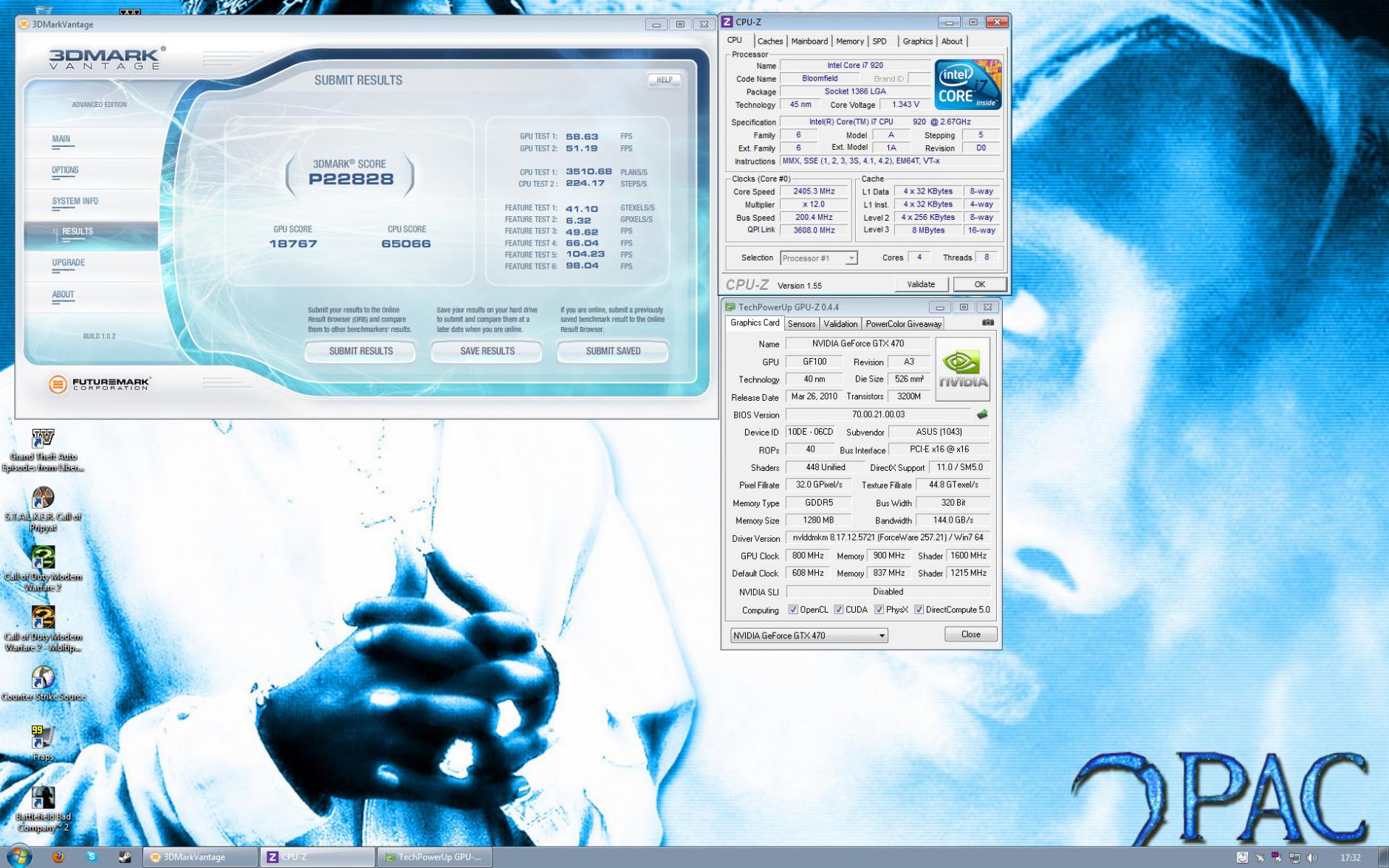The width and height of the screenshot is (1389, 868).
Task: Click the Save Results button in 3DMark
Action: click(x=487, y=351)
